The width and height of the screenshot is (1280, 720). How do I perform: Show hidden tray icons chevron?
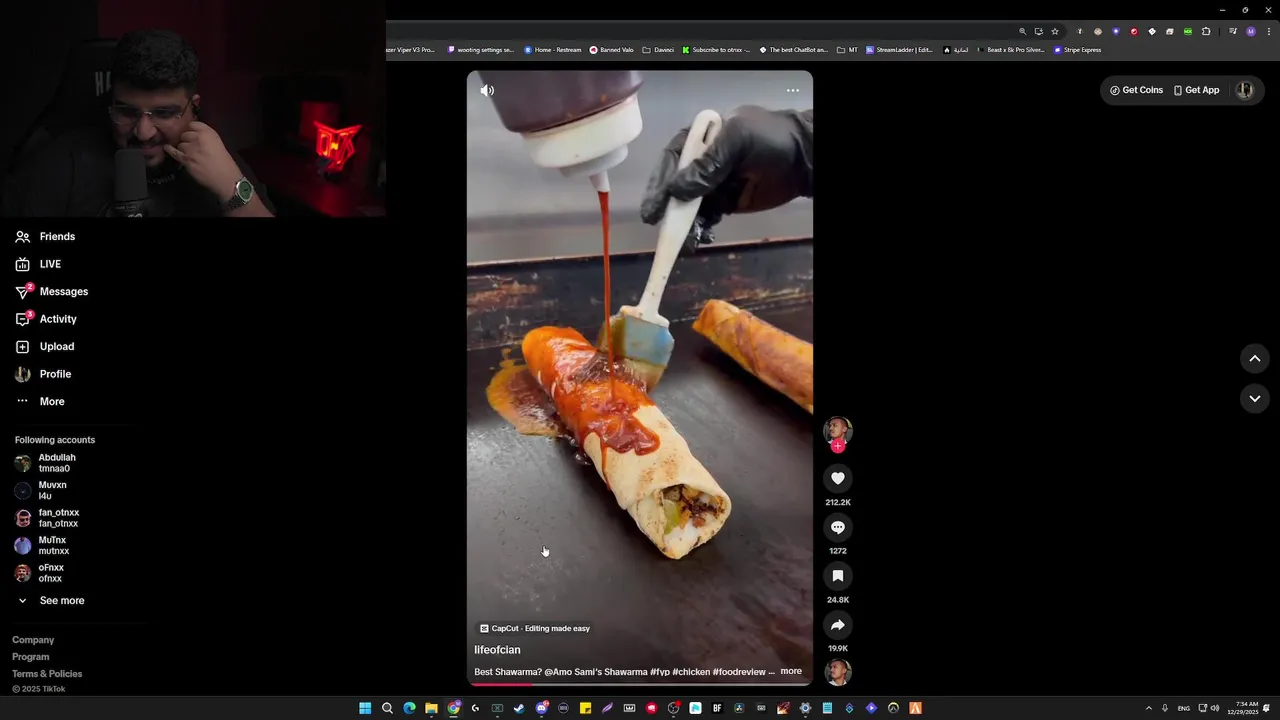click(x=1148, y=708)
